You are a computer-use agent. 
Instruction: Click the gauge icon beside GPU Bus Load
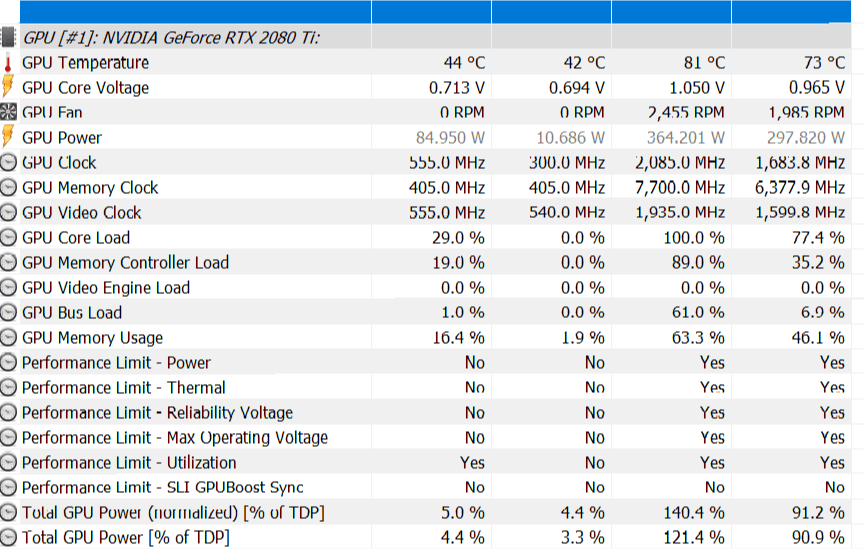tap(8, 313)
